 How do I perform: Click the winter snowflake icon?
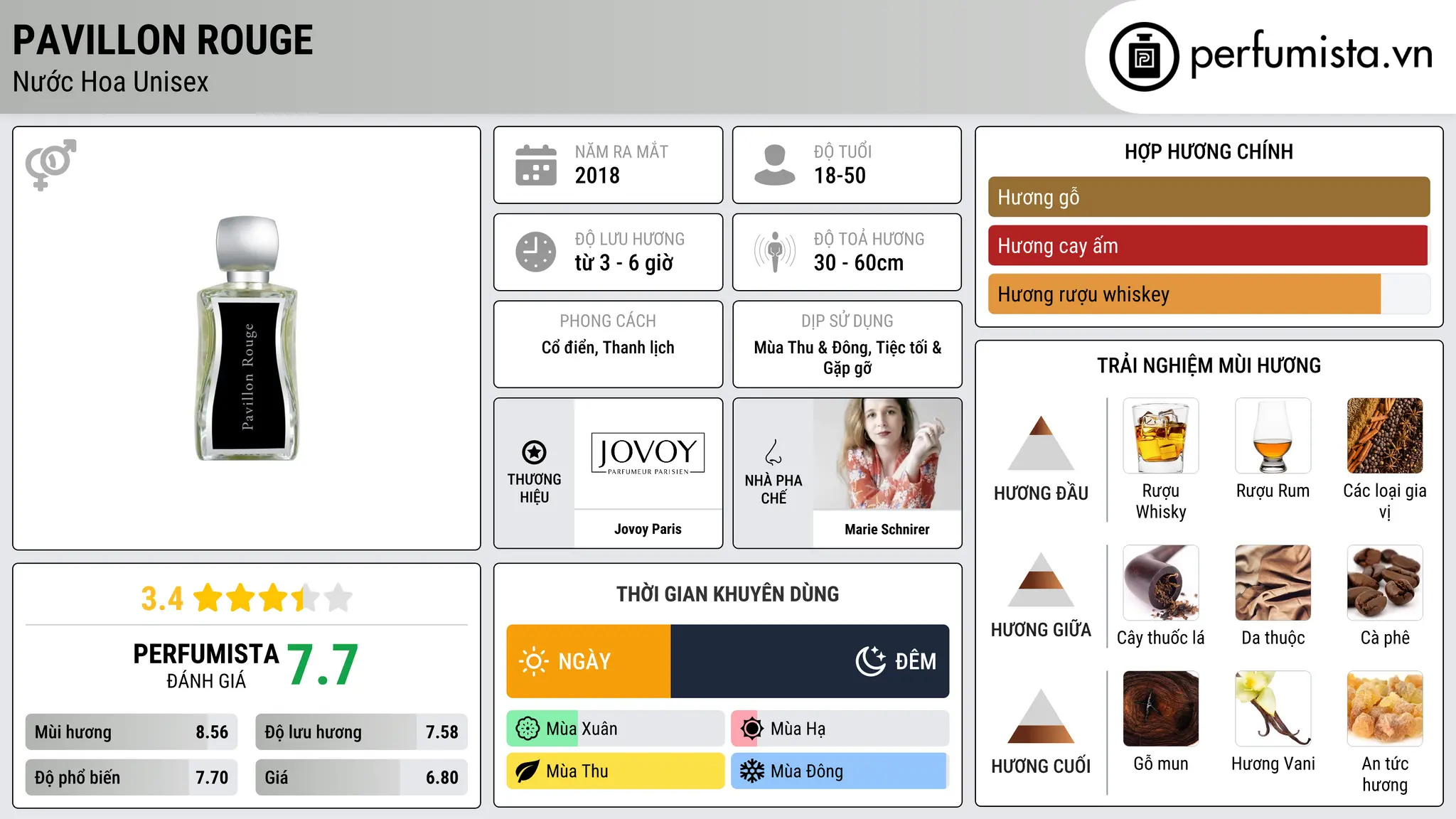point(751,771)
